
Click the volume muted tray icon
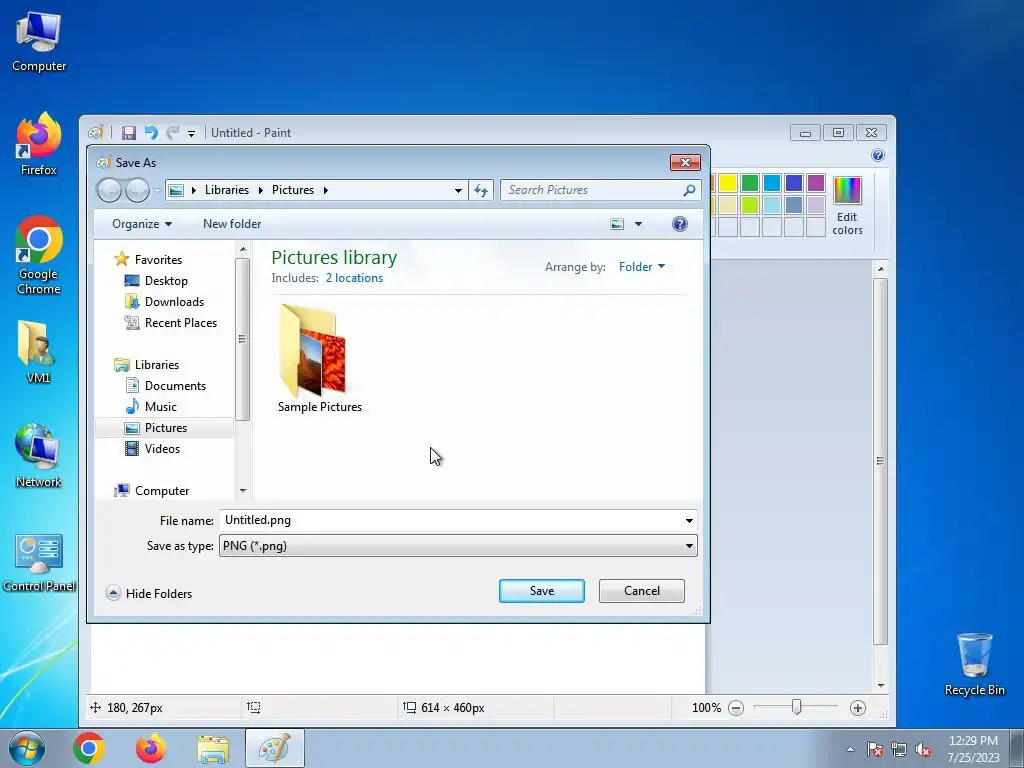[923, 749]
